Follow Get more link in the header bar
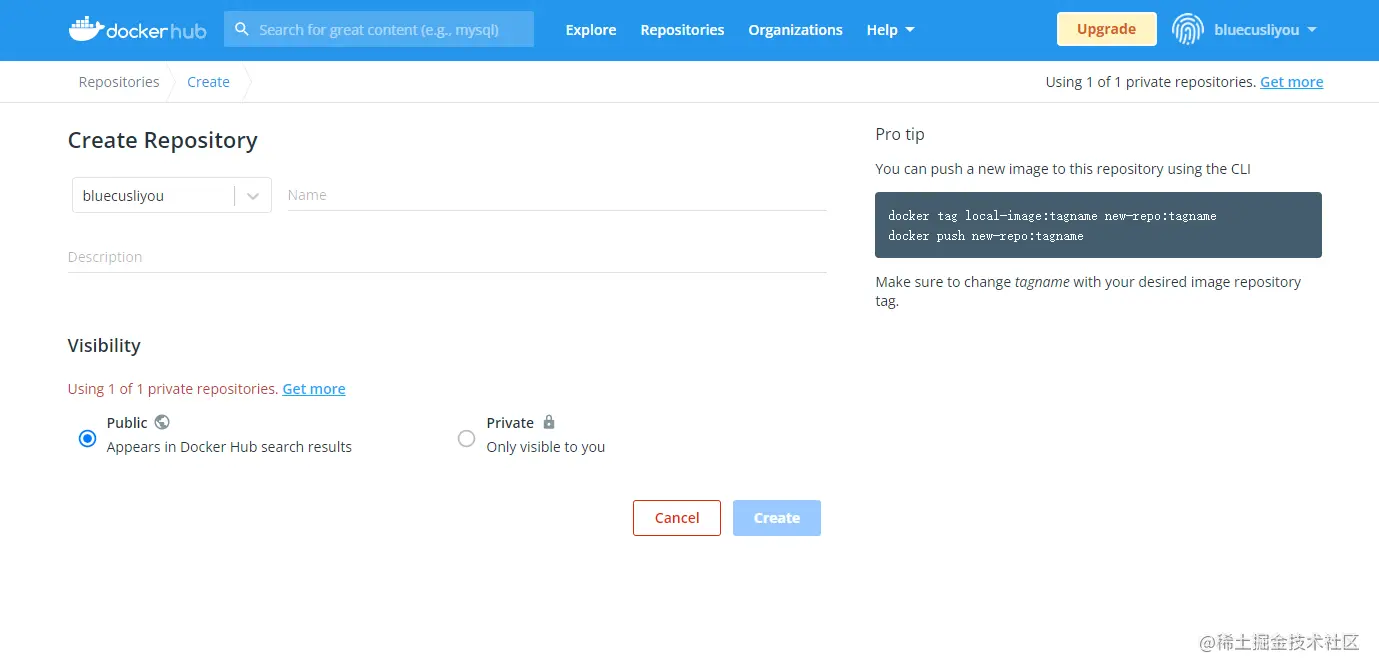Viewport: 1379px width, 672px height. coord(1291,82)
